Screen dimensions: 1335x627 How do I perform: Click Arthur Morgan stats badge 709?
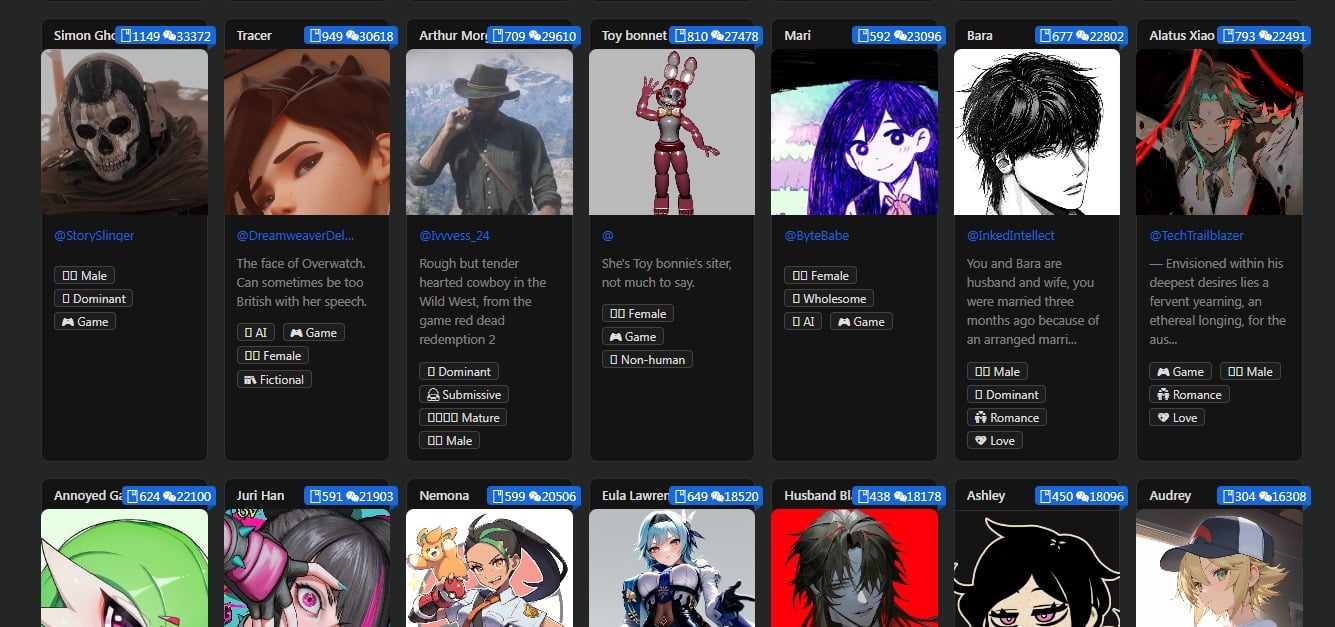coord(533,35)
